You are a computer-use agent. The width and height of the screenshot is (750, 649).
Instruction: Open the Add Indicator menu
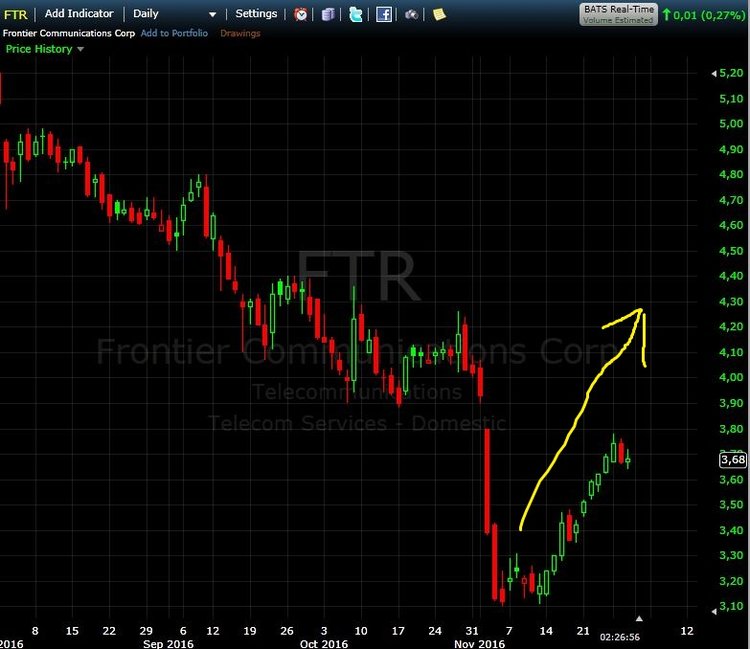79,13
